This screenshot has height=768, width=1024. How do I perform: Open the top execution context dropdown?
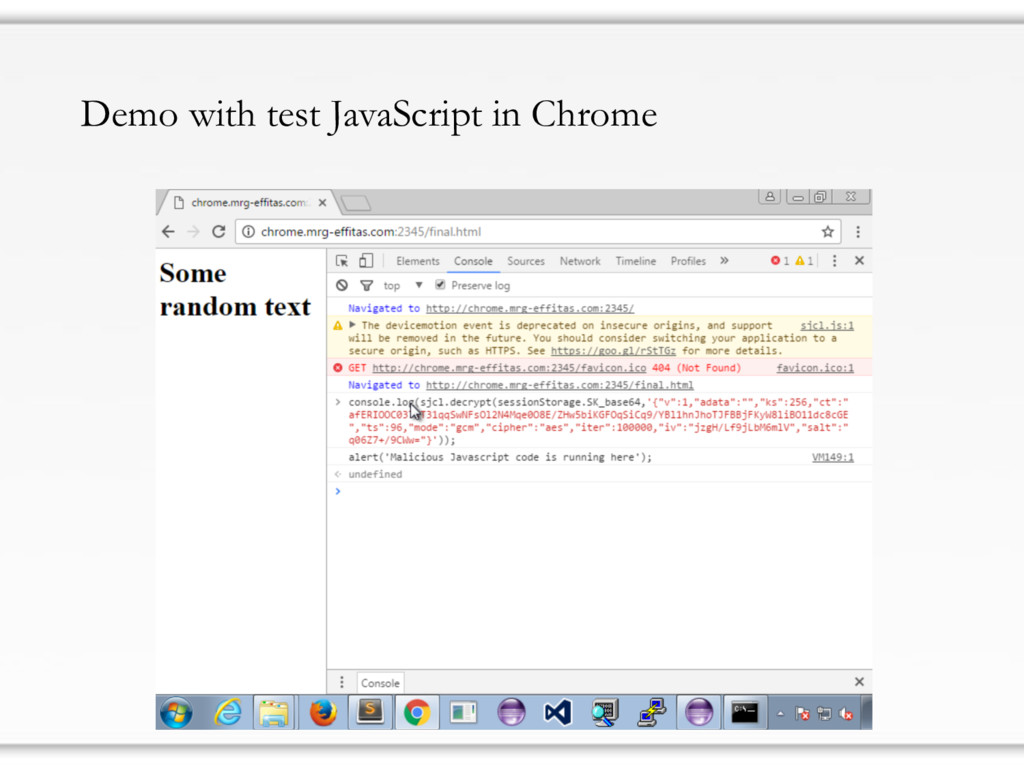403,285
